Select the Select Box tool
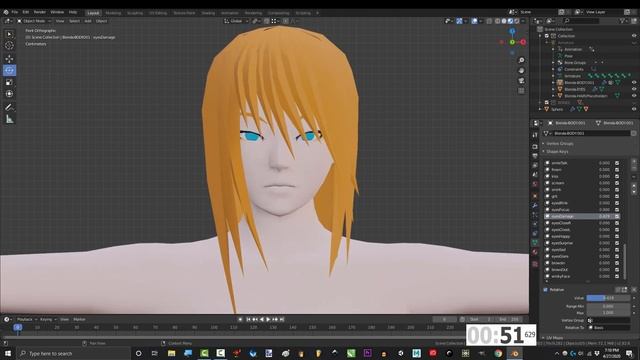 (9, 34)
